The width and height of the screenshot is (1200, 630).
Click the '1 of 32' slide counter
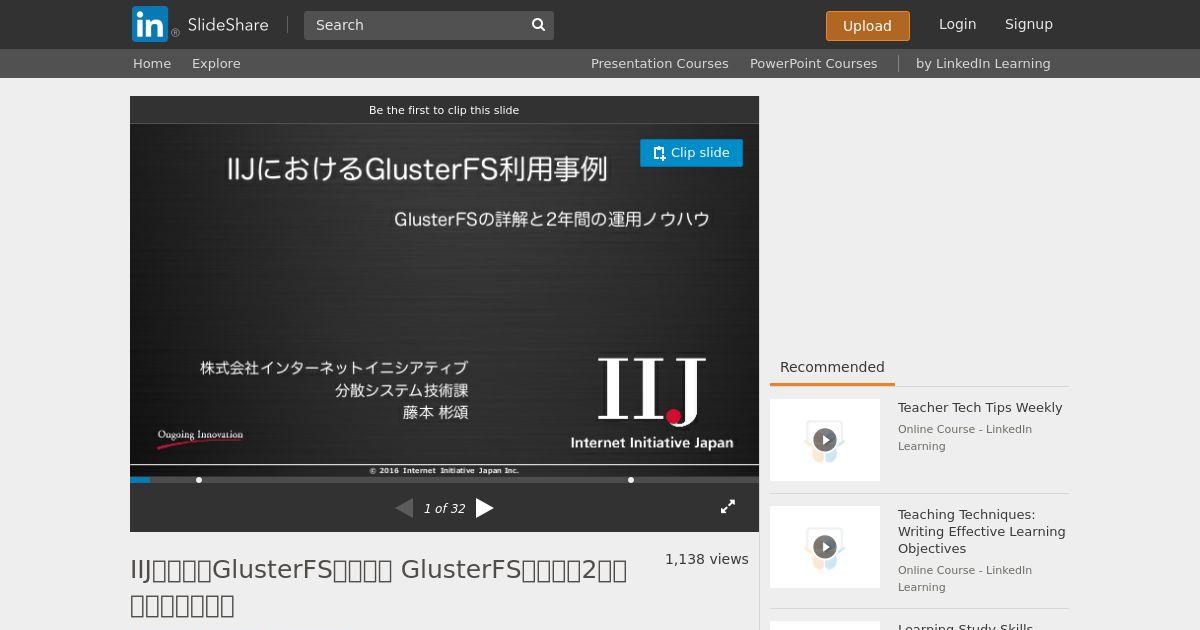tap(444, 508)
